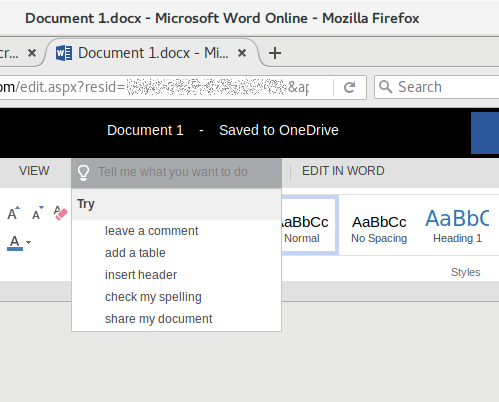Open the VIEW ribbon tab
Screen dimensions: 499x402
click(x=34, y=171)
